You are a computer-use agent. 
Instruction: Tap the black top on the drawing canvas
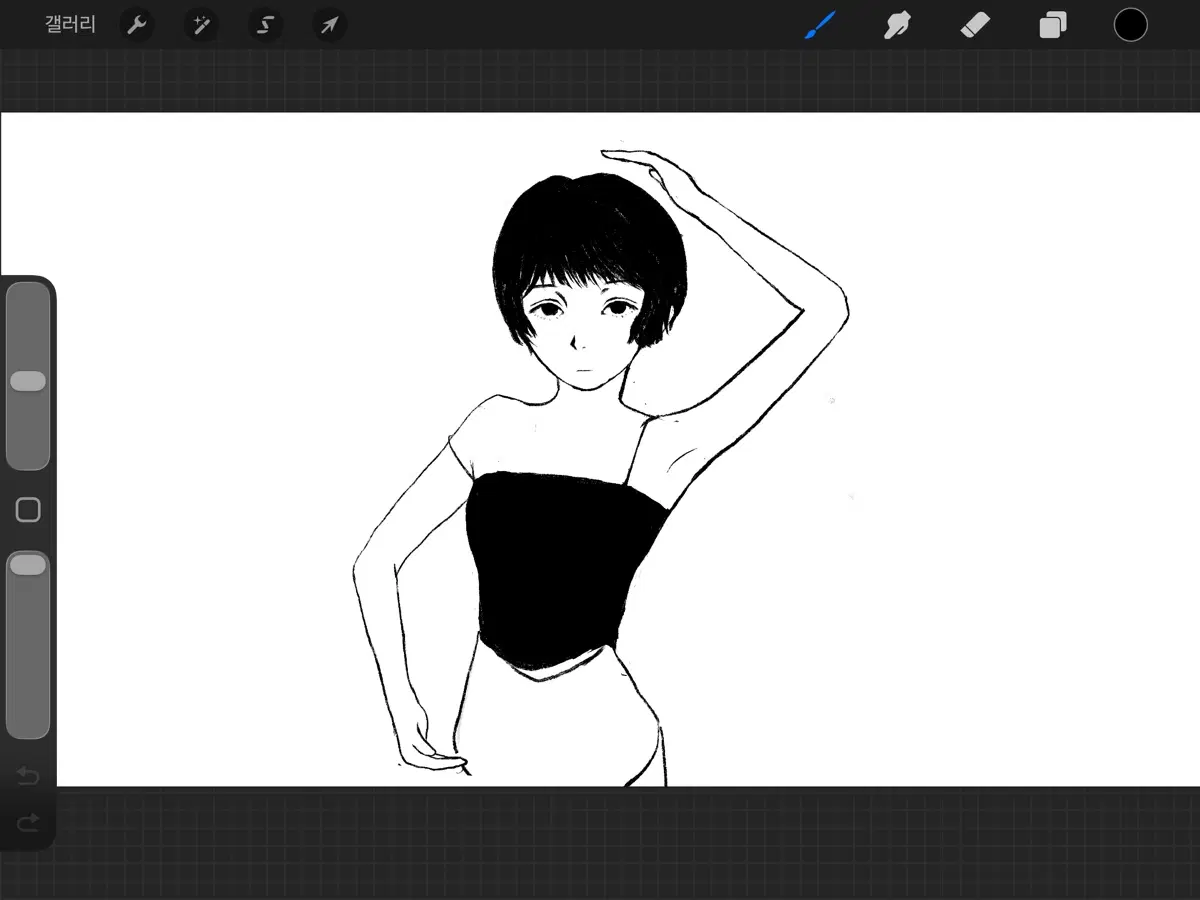tap(560, 570)
